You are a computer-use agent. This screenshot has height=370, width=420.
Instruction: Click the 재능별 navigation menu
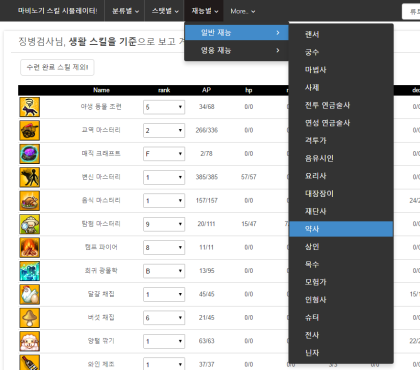coord(204,11)
